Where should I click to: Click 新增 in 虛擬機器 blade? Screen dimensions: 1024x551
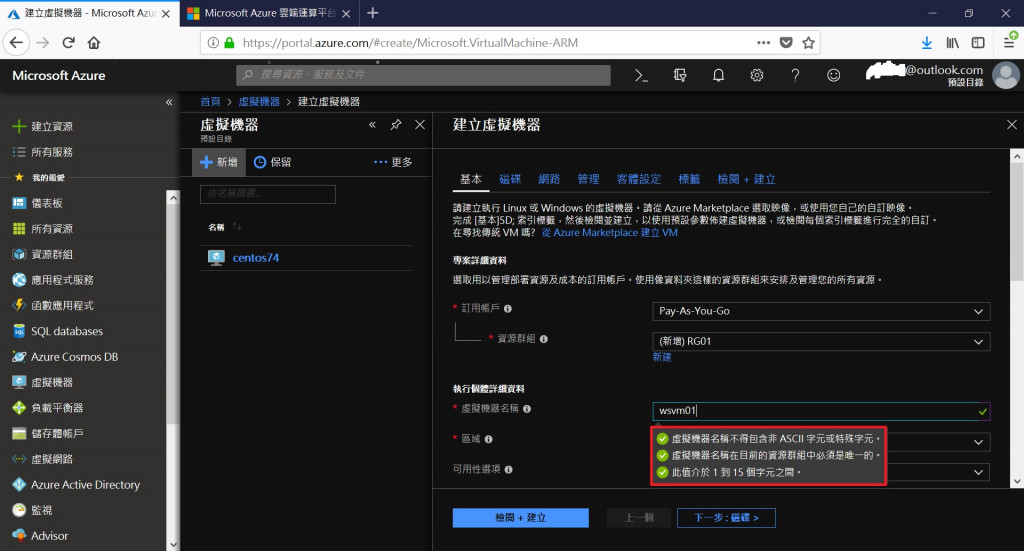(219, 163)
